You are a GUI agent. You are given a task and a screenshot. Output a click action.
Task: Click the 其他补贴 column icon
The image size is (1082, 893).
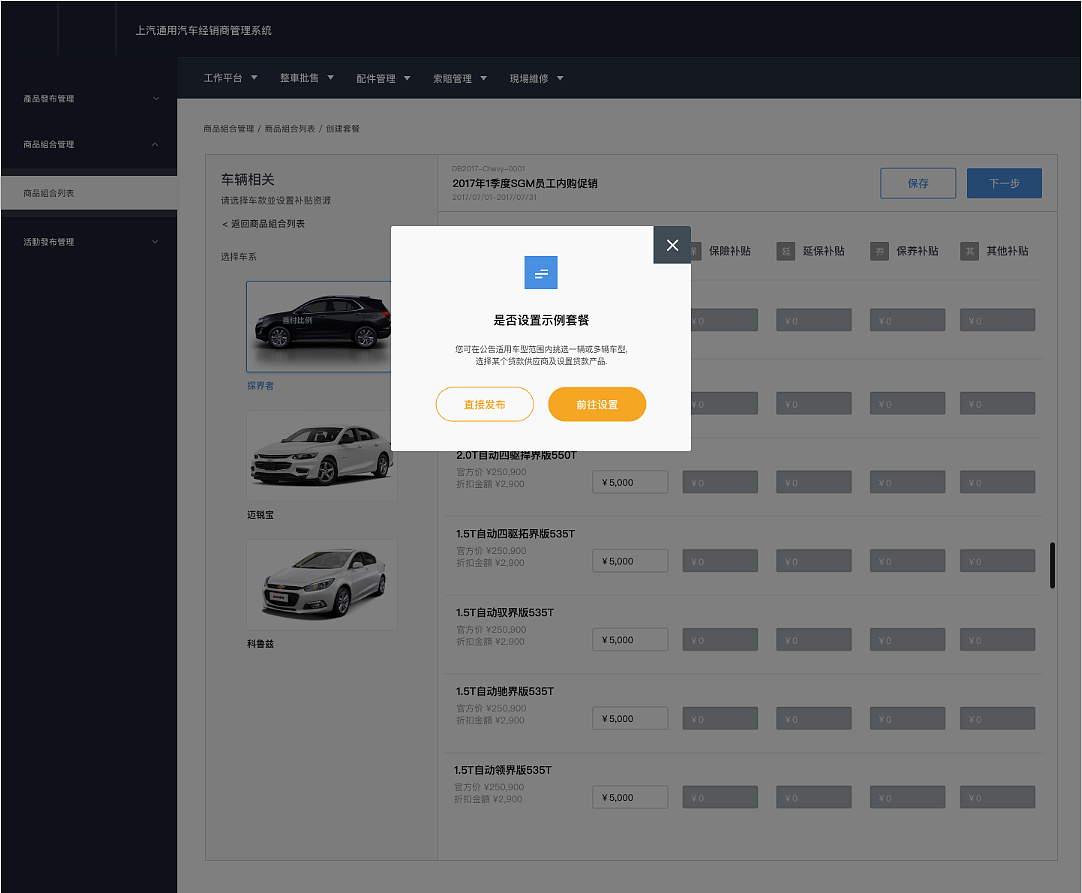tap(970, 251)
